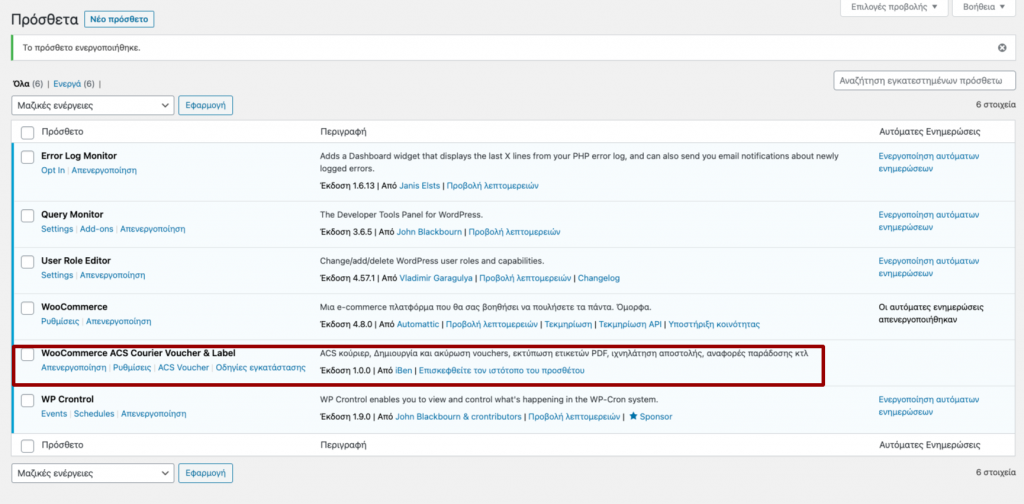1024x504 pixels.
Task: Open User Role Editor Changelog
Action: (x=599, y=277)
